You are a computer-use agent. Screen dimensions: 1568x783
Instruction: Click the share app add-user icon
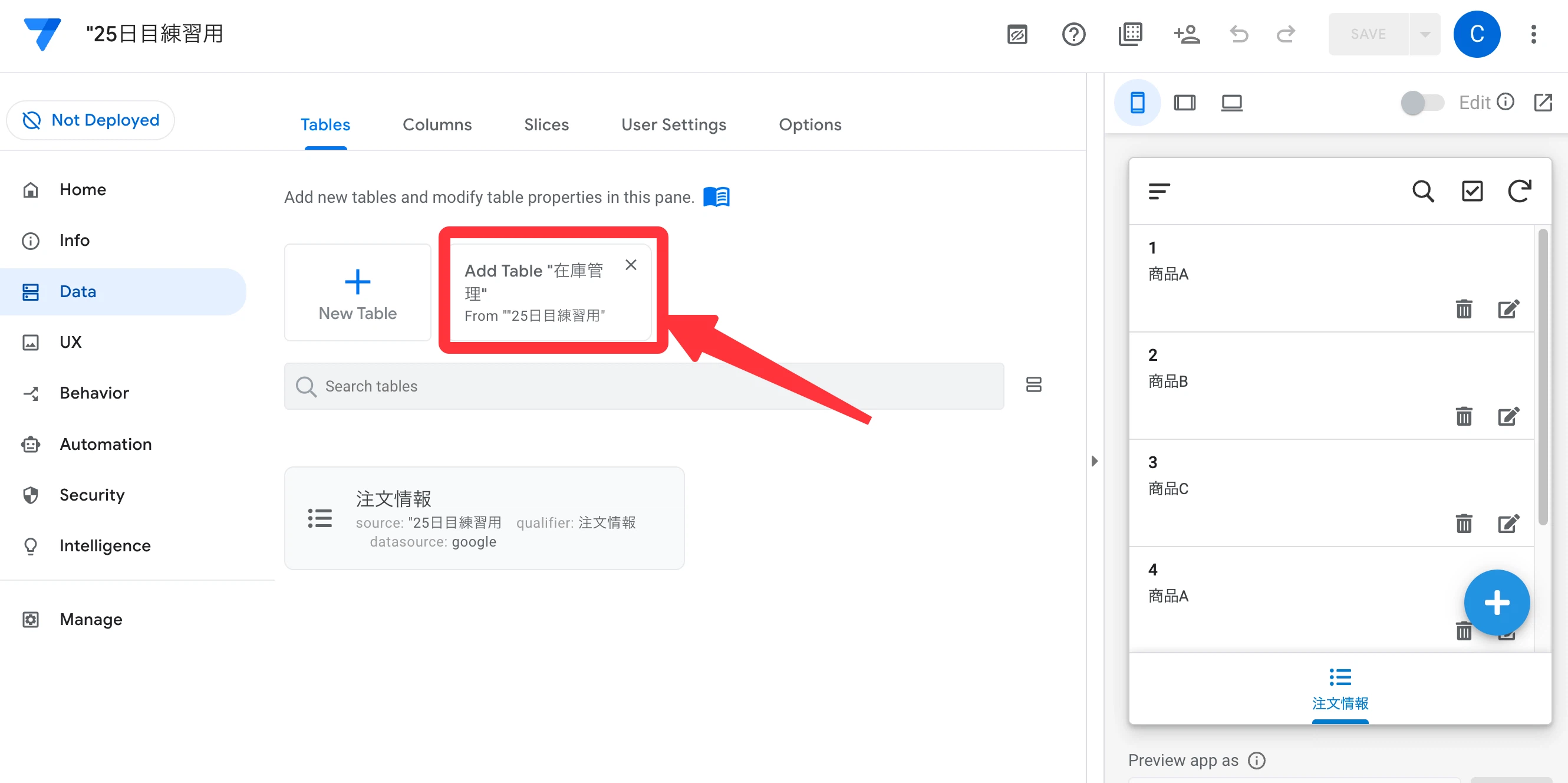1187,34
